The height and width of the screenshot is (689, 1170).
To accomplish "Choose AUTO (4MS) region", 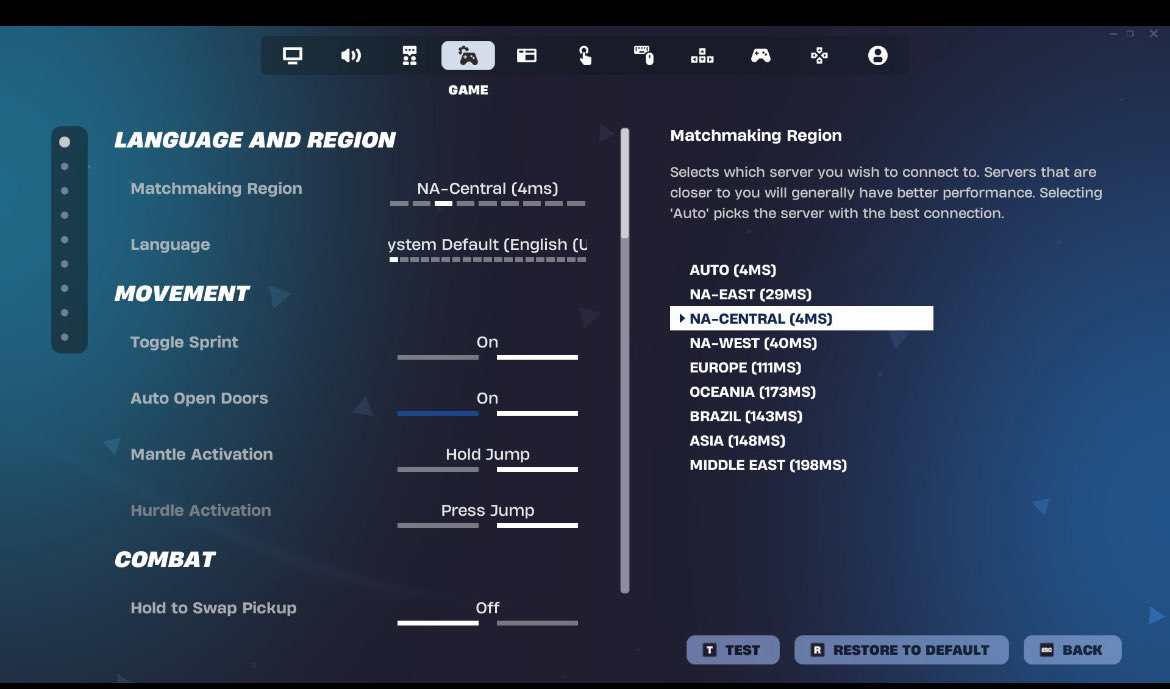I will tap(733, 269).
